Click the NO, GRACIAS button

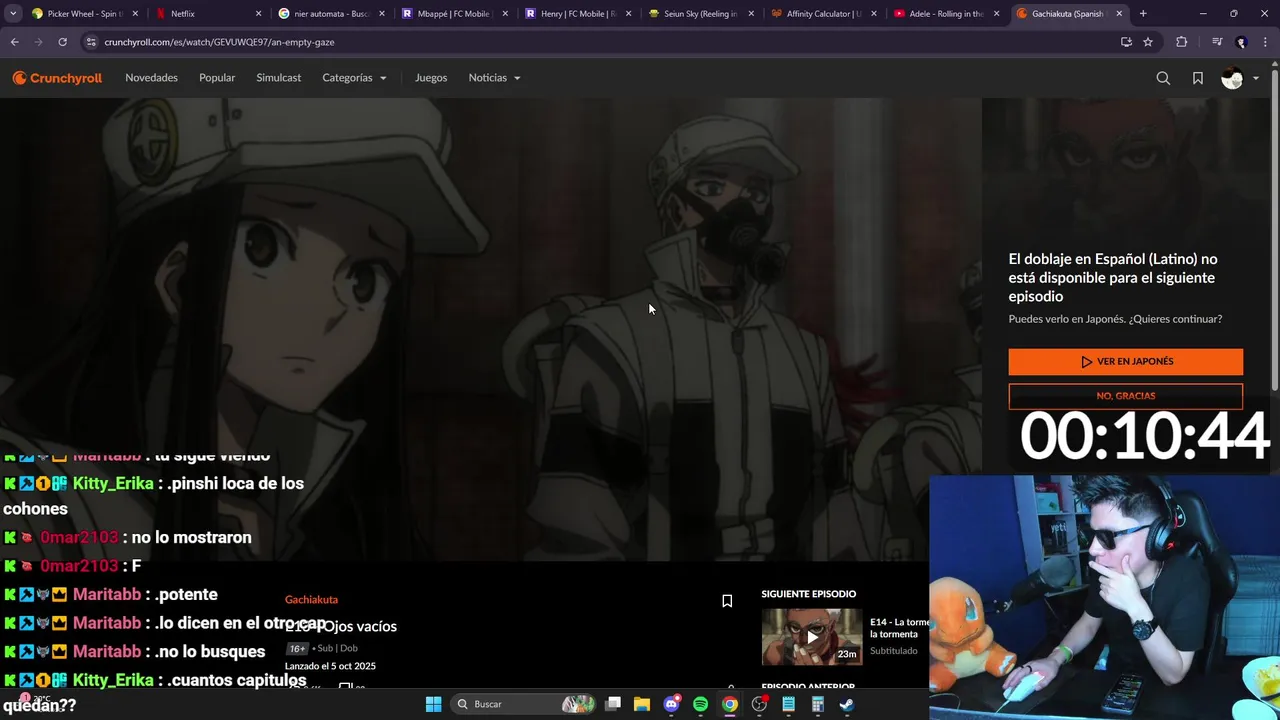(1125, 396)
